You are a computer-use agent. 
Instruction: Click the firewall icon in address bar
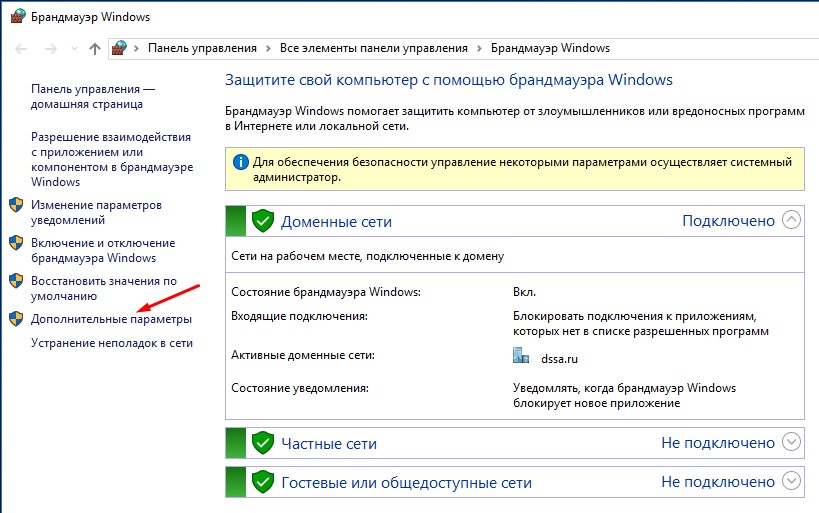click(x=120, y=48)
